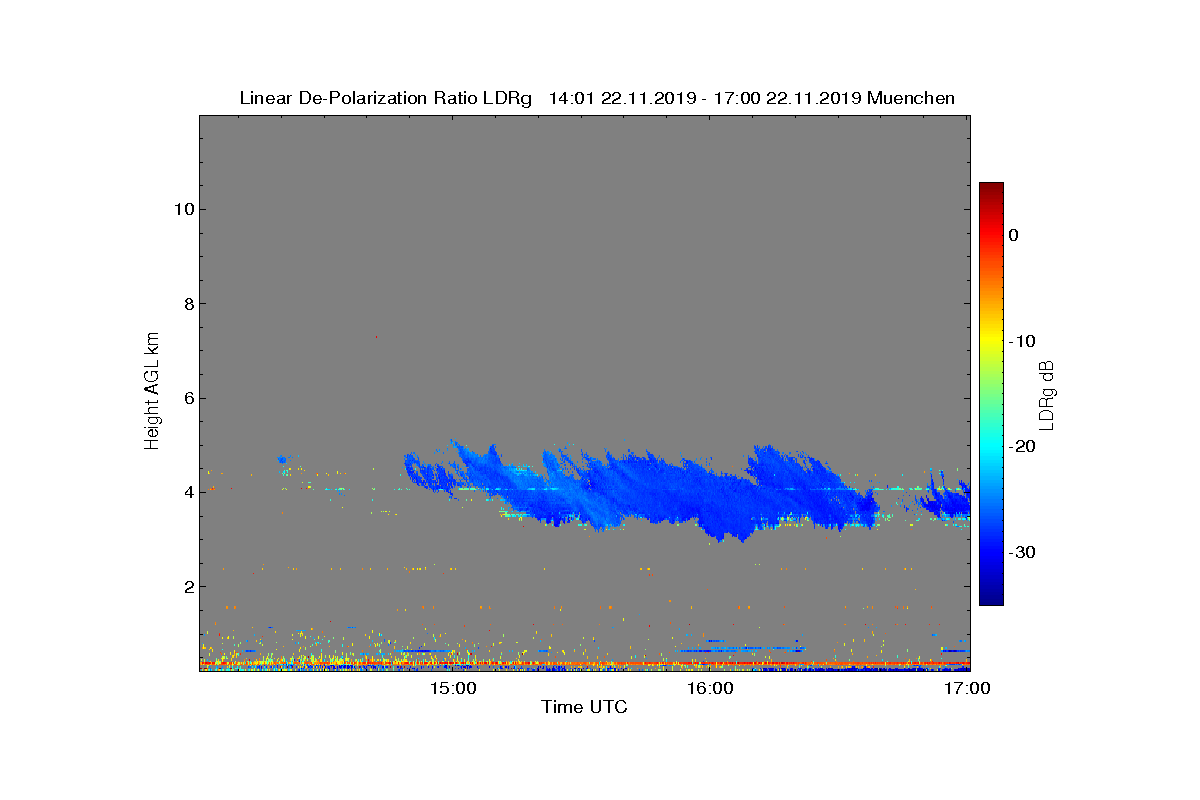Screen dimensions: 1200x800
Task: Click the 2 km height label
Action: click(188, 586)
